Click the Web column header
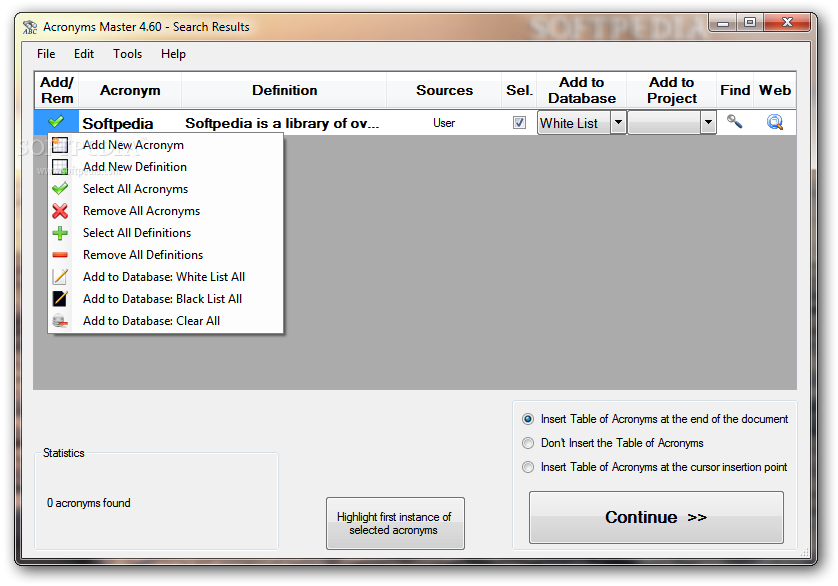Image resolution: width=838 pixels, height=586 pixels. pyautogui.click(x=775, y=90)
